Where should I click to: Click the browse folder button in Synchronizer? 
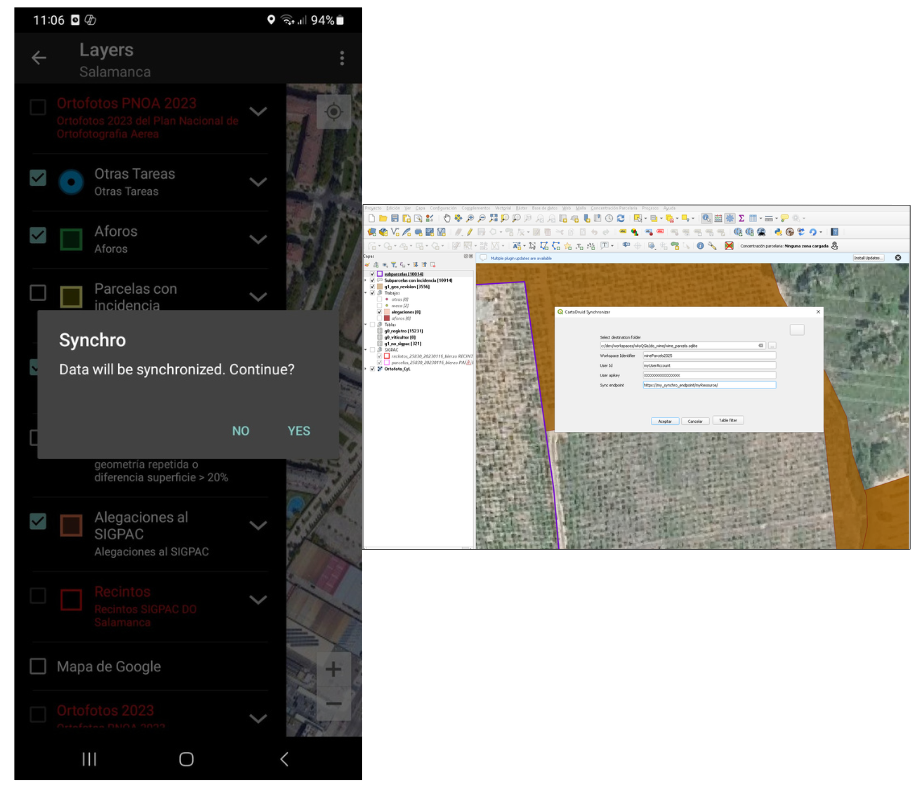pyautogui.click(x=772, y=345)
